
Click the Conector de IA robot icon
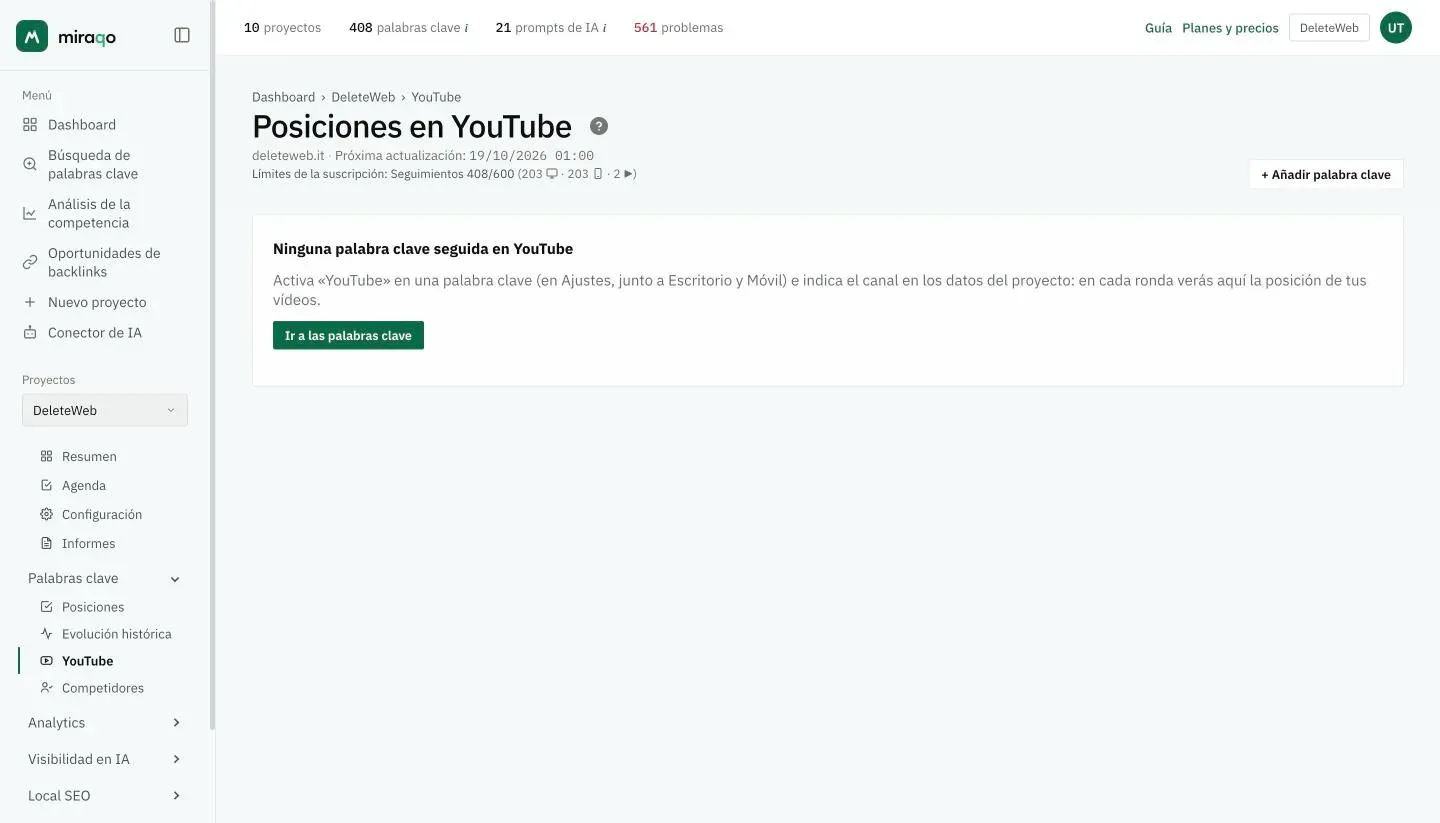point(30,333)
